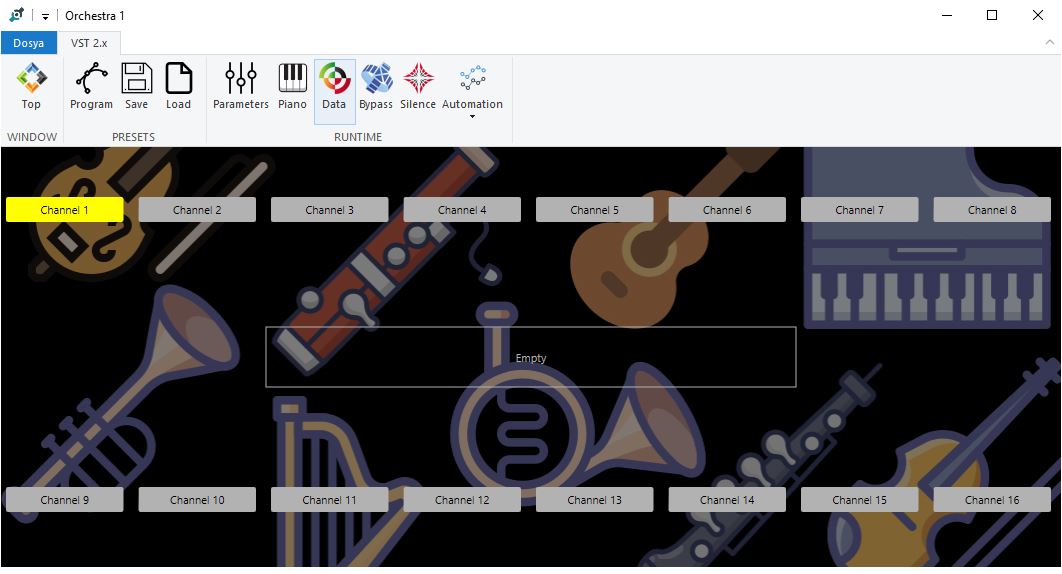Screen dimensions: 1062x574
Task: Select Channel 6
Action: [x=727, y=210]
